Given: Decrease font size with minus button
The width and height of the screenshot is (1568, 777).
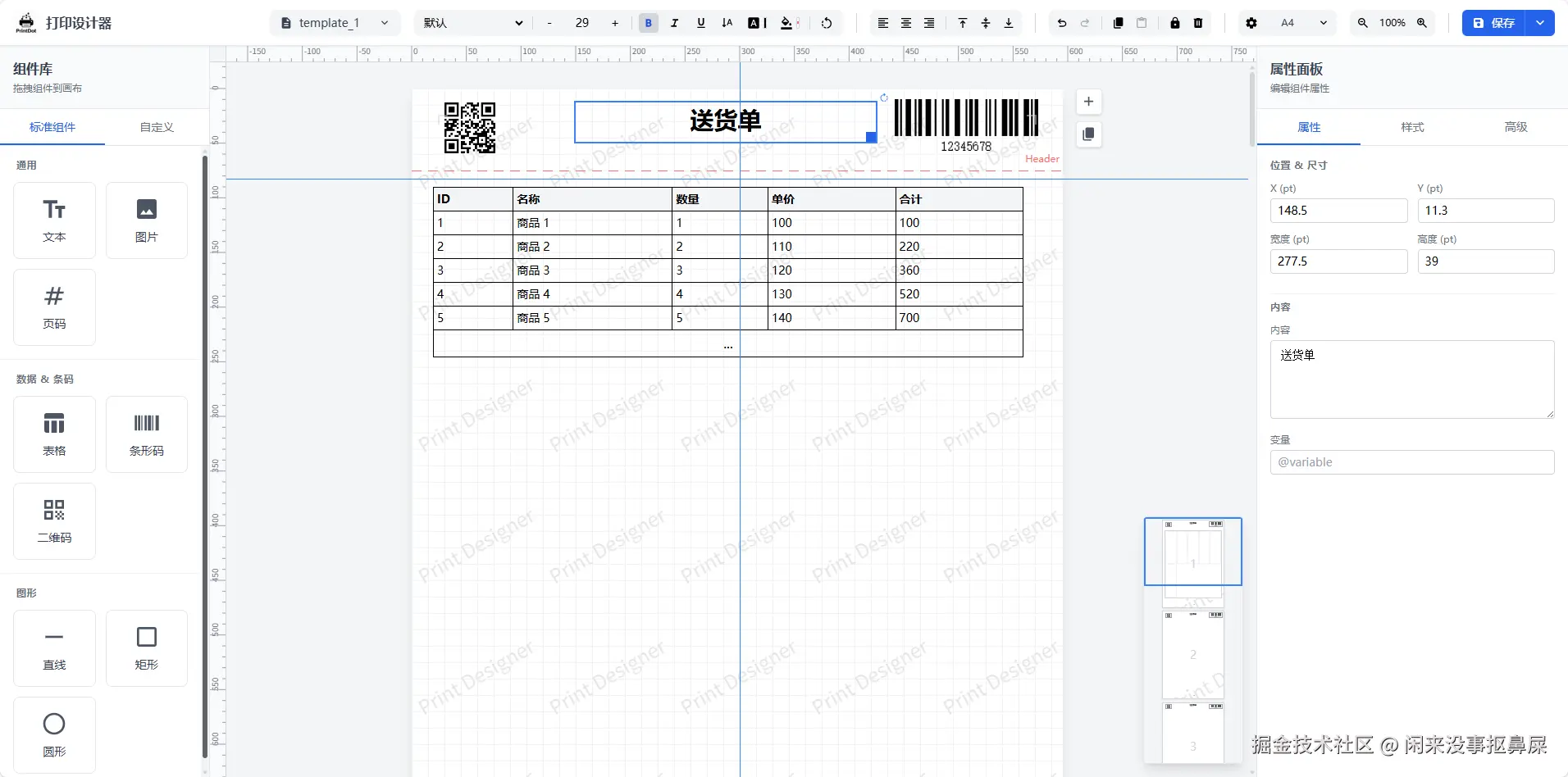Looking at the screenshot, I should click(x=549, y=23).
